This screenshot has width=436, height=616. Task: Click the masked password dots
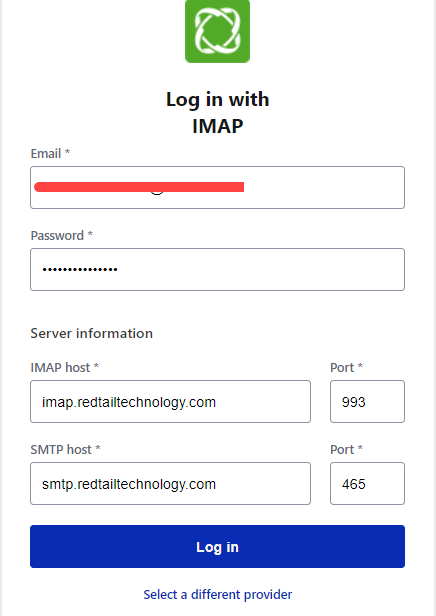click(x=80, y=270)
